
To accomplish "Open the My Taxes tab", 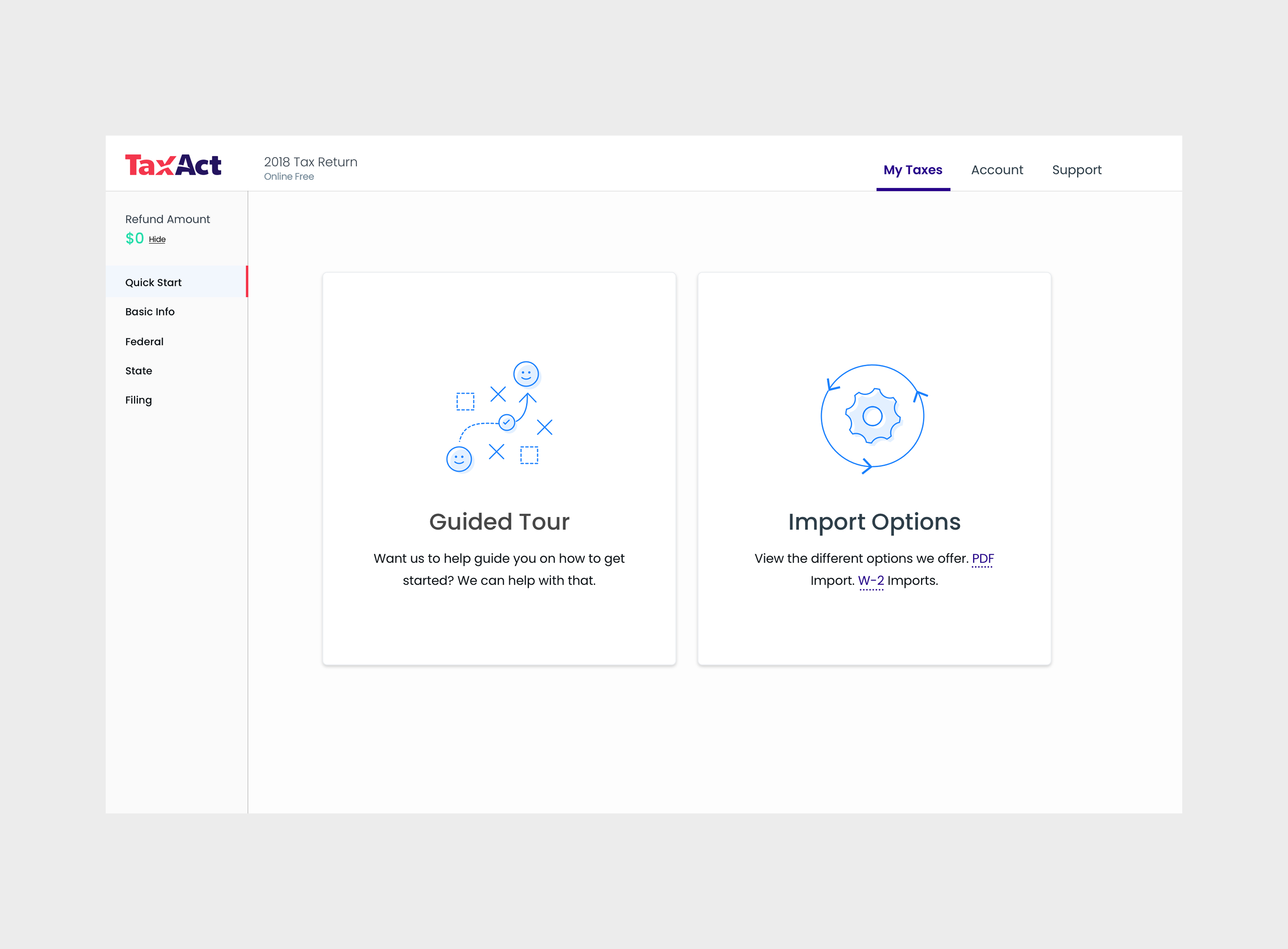I will coord(912,170).
